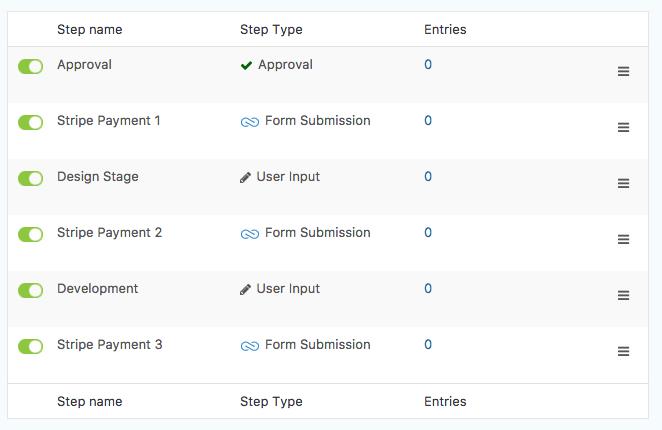The image size is (662, 430).
Task: Click the pencil icon beside Design Stage's User Input
Action: [246, 178]
